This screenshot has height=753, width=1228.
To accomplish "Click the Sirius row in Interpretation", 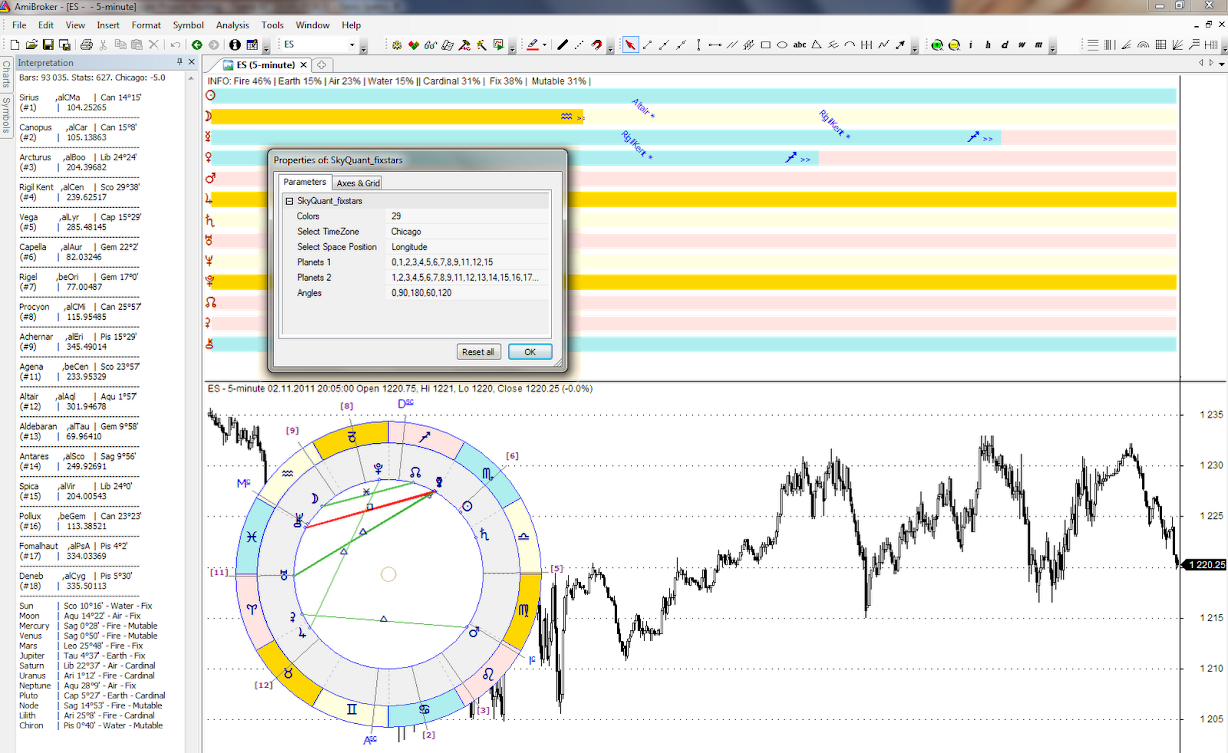I will pyautogui.click(x=80, y=102).
